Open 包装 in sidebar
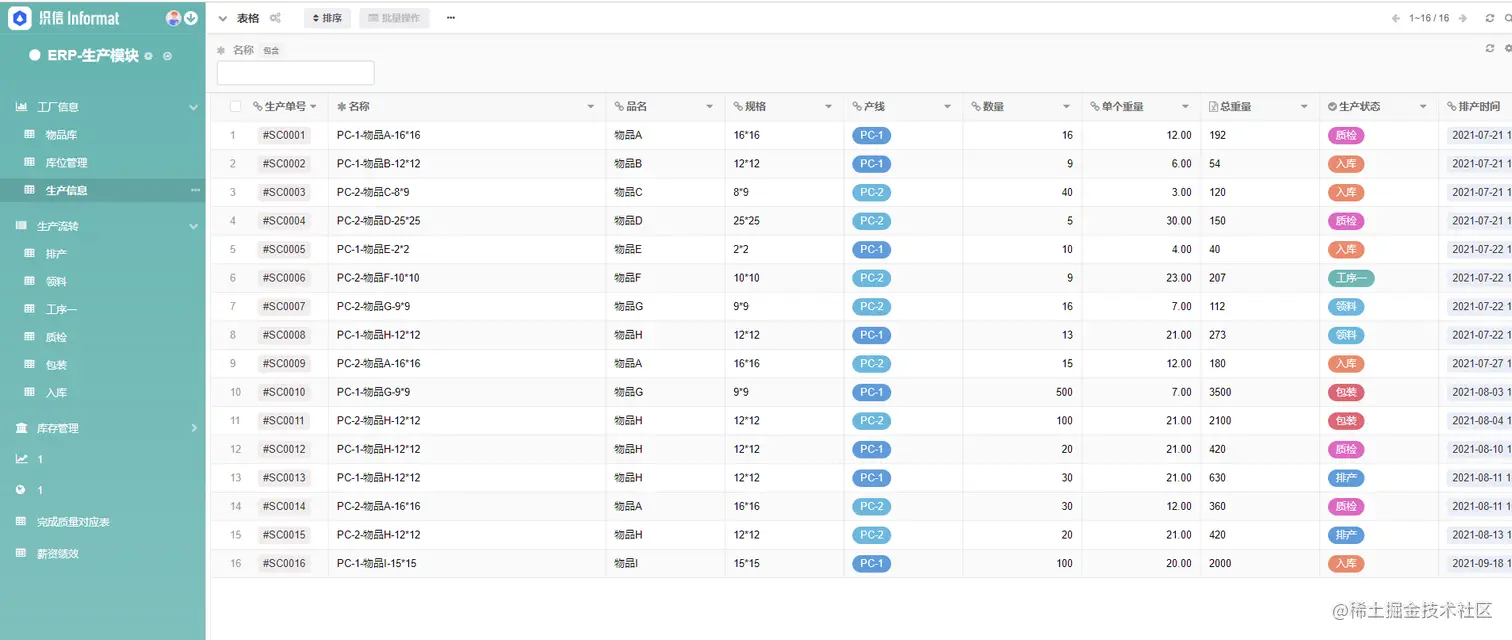1512x640 pixels. pyautogui.click(x=55, y=365)
